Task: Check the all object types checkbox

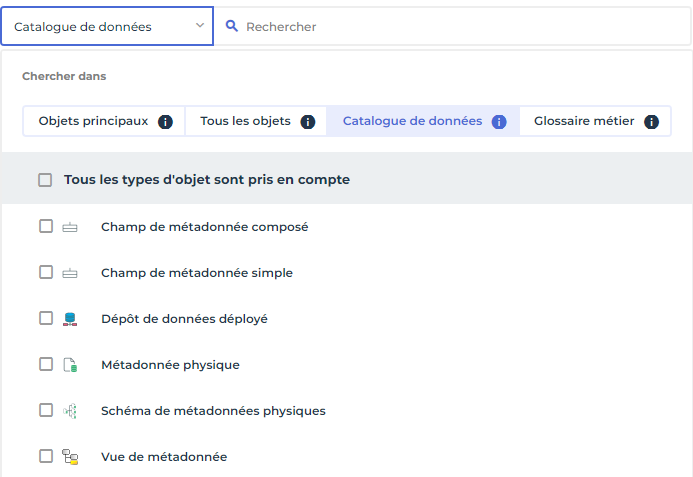Action: [45, 181]
